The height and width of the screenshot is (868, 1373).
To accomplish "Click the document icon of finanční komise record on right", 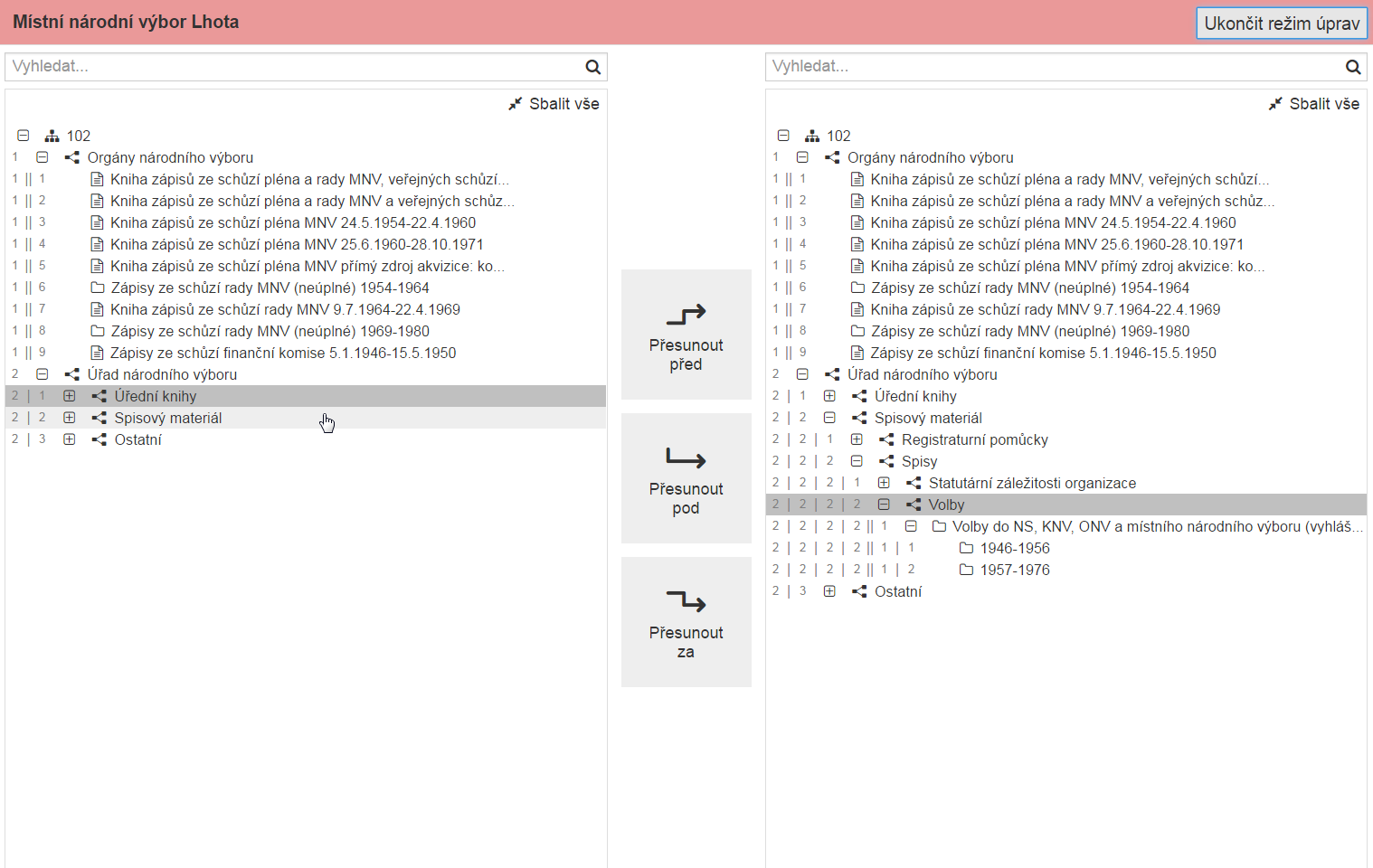I will 857,353.
